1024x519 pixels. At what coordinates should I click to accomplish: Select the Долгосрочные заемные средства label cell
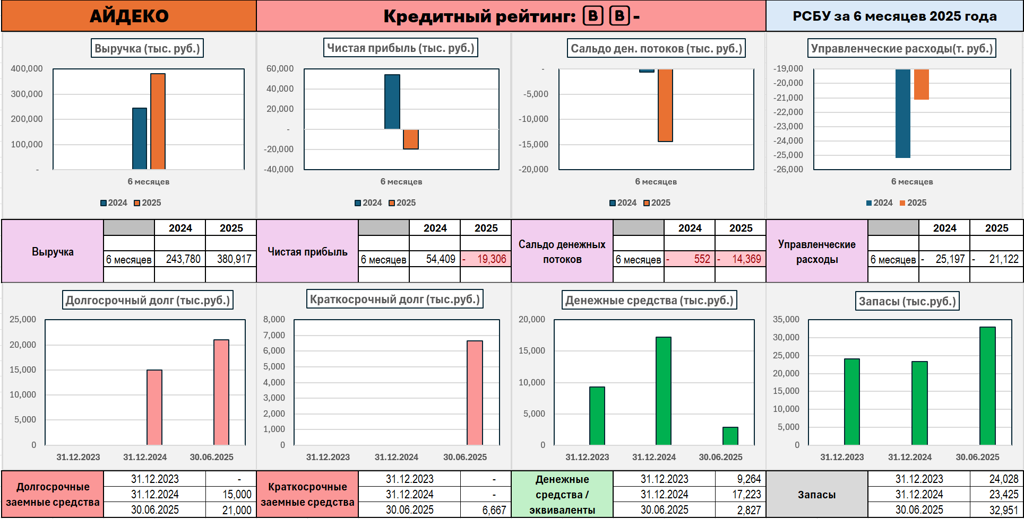pyautogui.click(x=51, y=494)
